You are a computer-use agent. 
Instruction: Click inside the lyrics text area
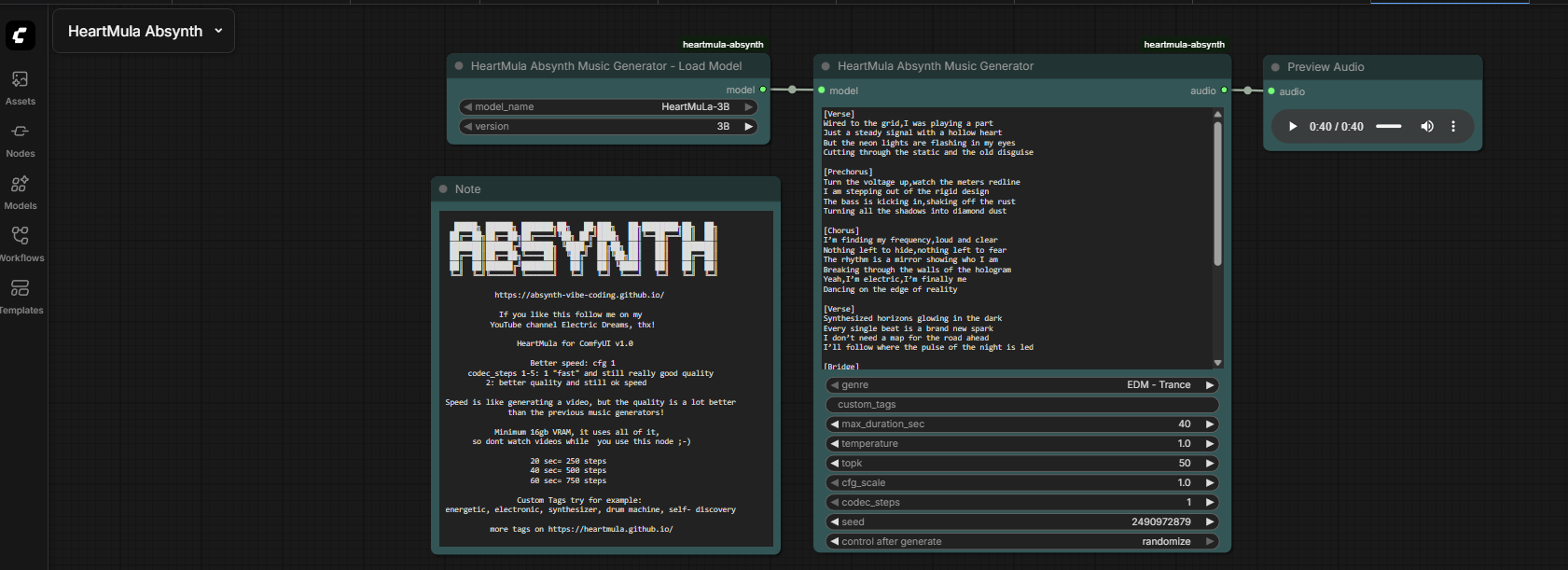[x=1016, y=240]
